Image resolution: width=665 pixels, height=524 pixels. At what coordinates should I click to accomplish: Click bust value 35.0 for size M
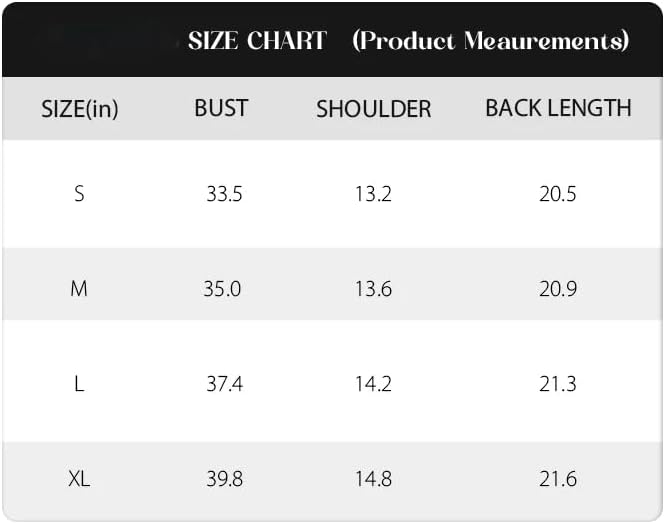(x=222, y=289)
